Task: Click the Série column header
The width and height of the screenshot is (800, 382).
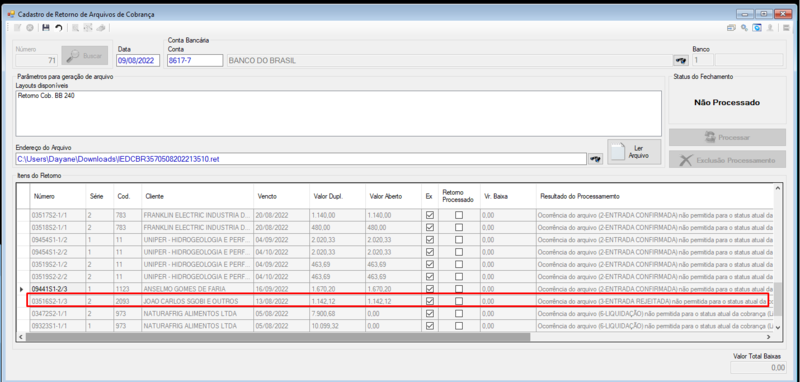Action: click(x=99, y=196)
